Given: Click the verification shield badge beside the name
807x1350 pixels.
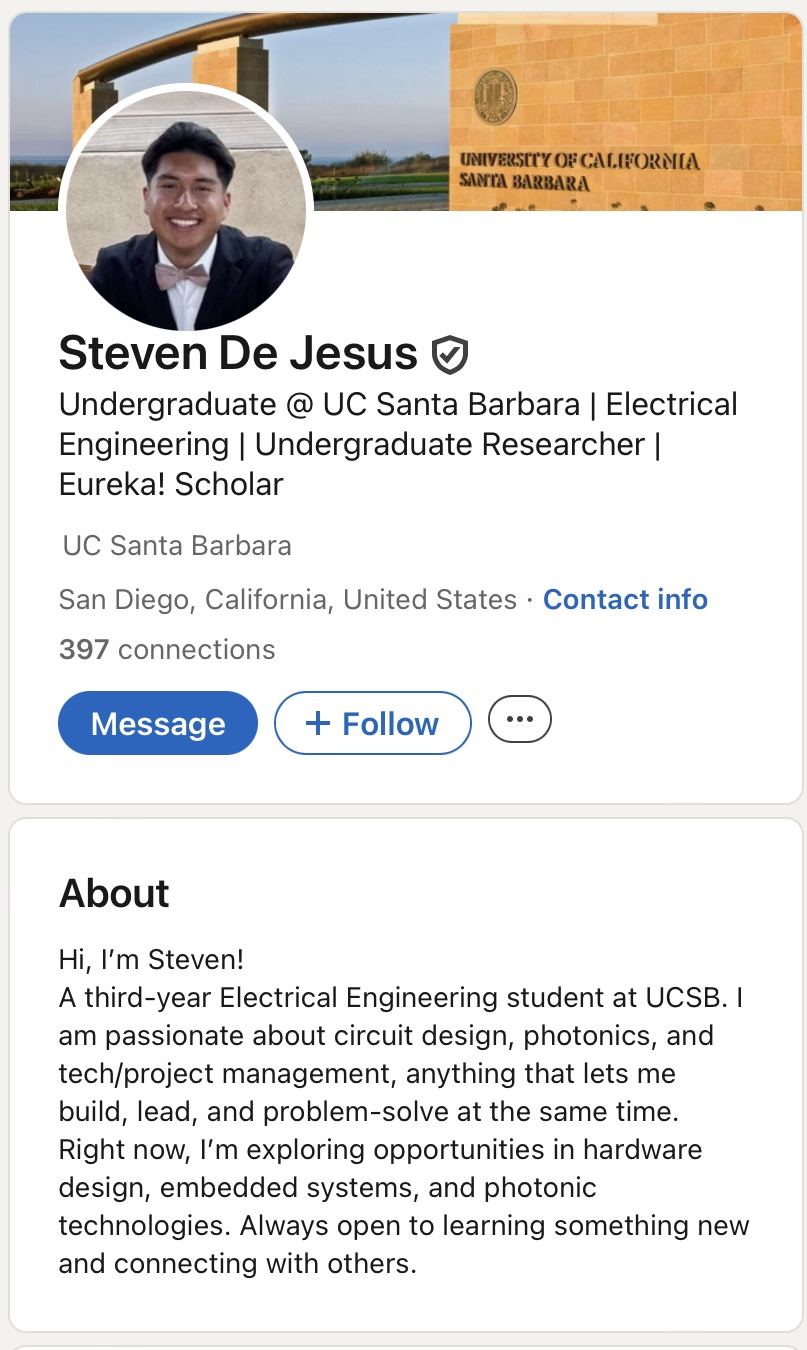Looking at the screenshot, I should coord(450,355).
